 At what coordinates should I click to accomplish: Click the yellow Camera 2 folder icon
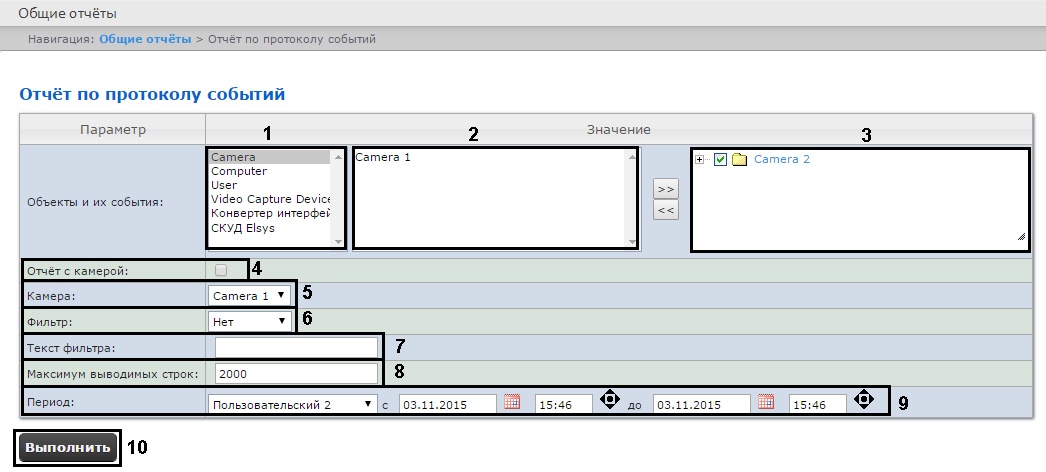click(x=740, y=160)
